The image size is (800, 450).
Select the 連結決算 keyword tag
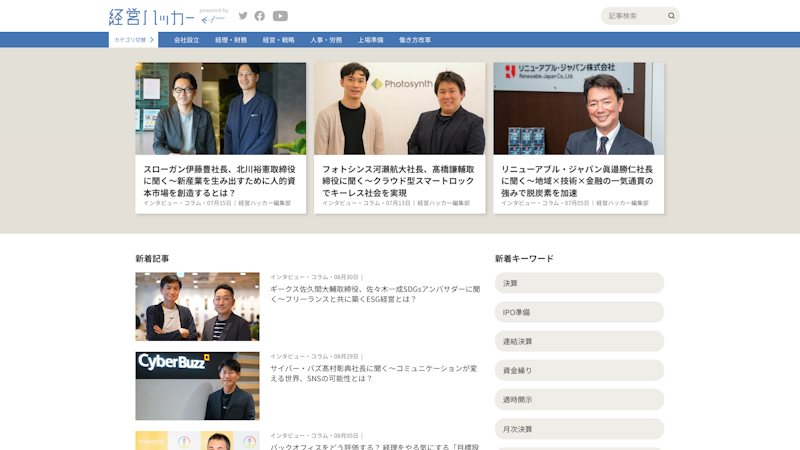[x=579, y=341]
